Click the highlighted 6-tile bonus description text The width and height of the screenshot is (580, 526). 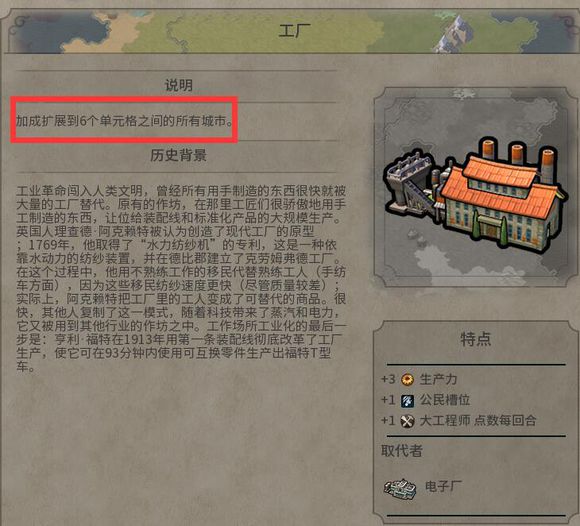(x=125, y=121)
